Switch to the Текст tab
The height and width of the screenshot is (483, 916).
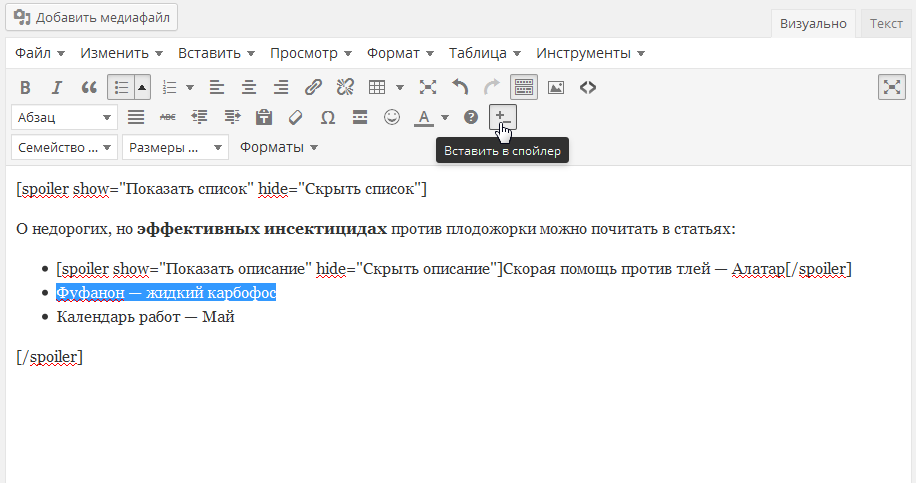[x=886, y=23]
